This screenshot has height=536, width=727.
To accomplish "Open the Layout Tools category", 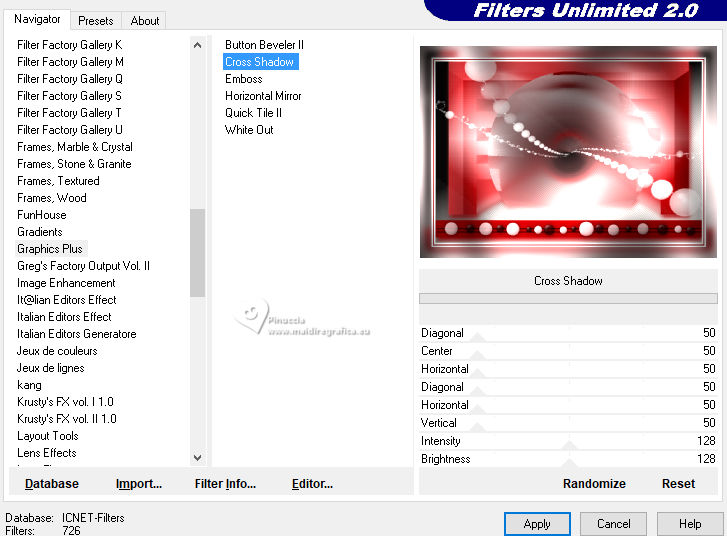I will (x=48, y=436).
